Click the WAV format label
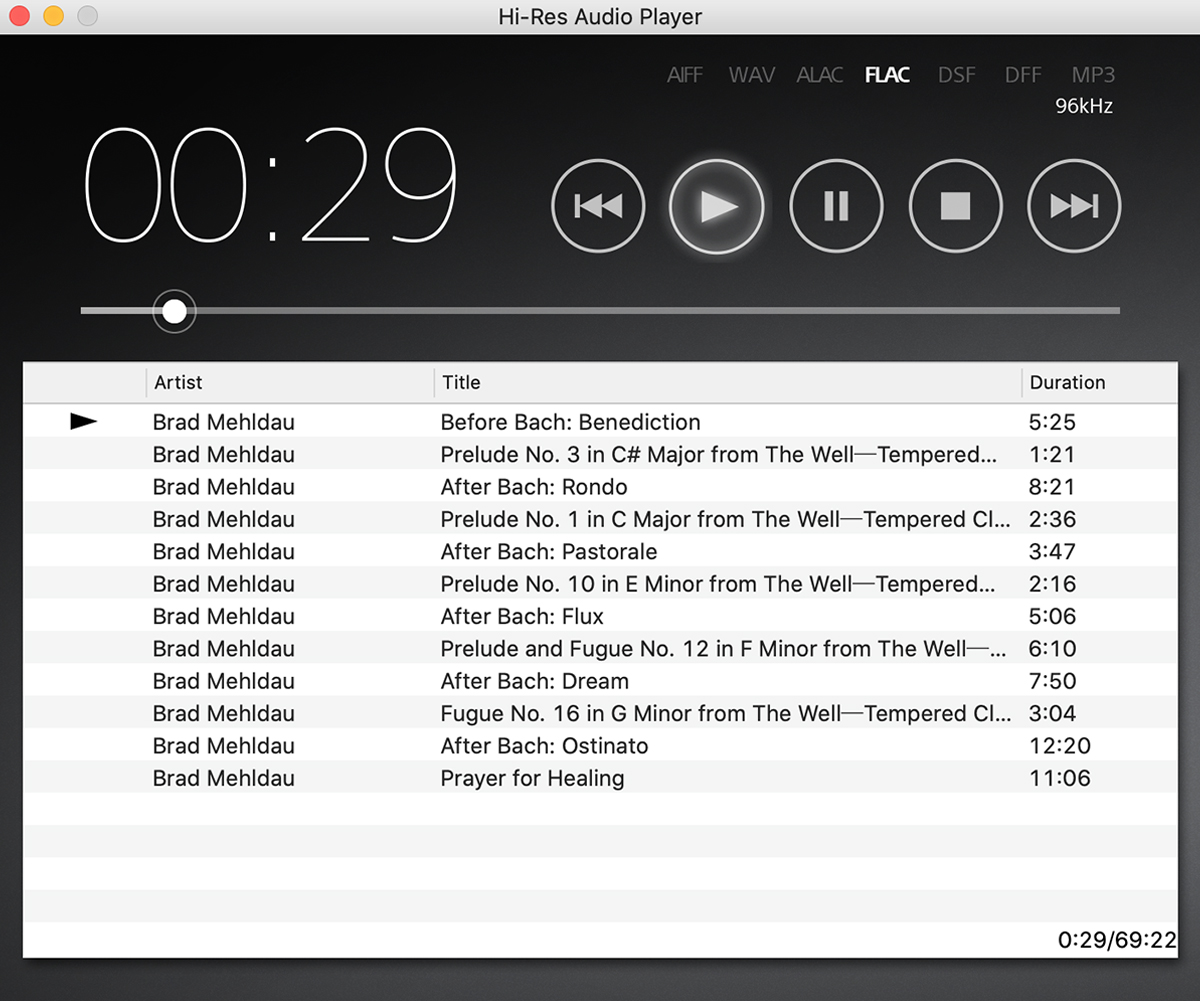The image size is (1200, 1001). pyautogui.click(x=752, y=75)
